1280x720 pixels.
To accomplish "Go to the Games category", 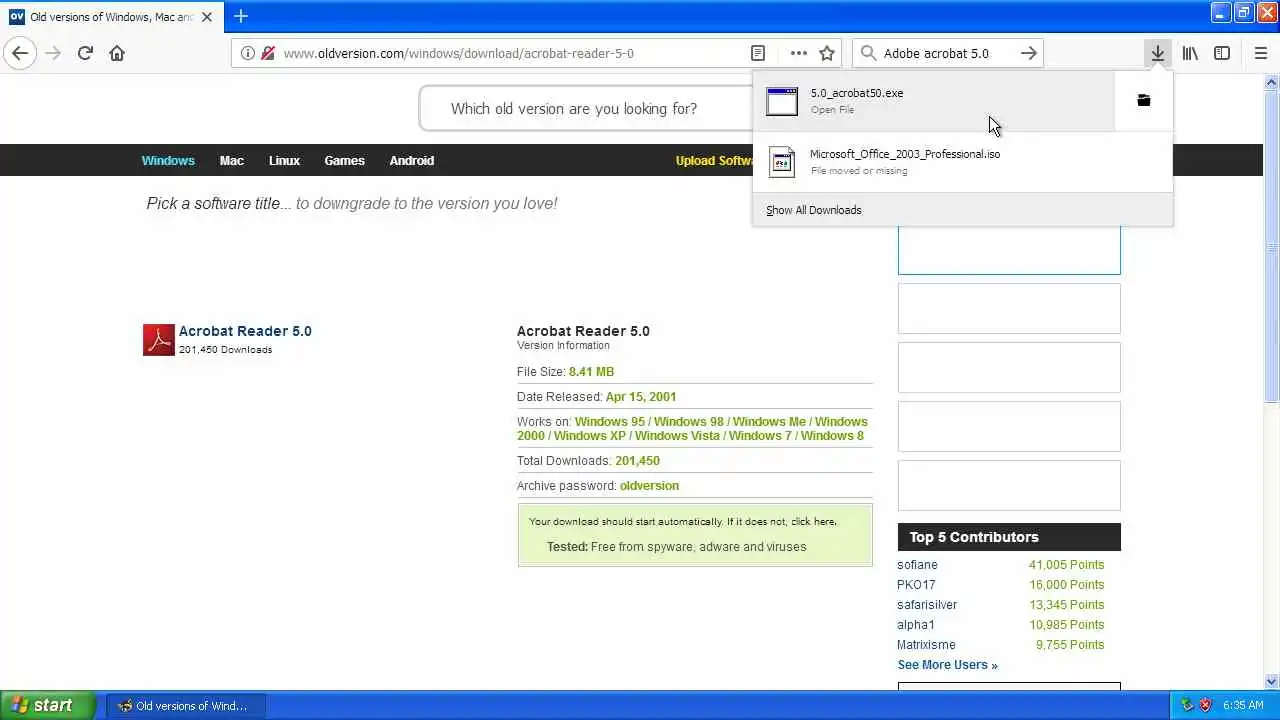I will 344,160.
